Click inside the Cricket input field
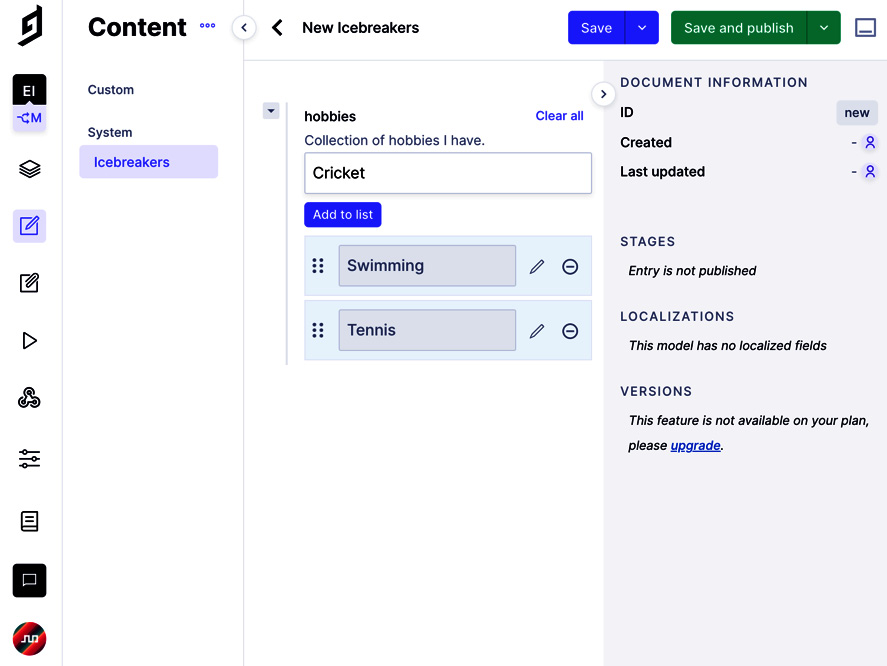 (447, 173)
